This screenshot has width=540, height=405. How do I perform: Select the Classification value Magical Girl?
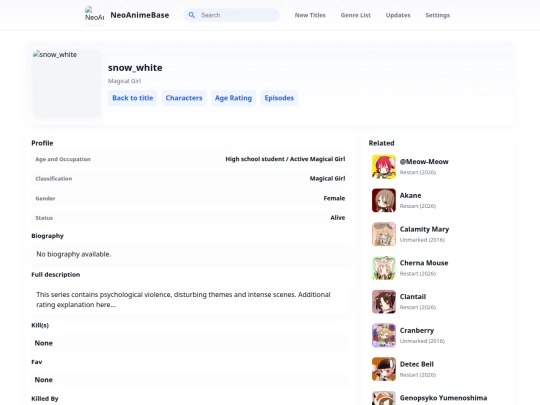coord(327,178)
